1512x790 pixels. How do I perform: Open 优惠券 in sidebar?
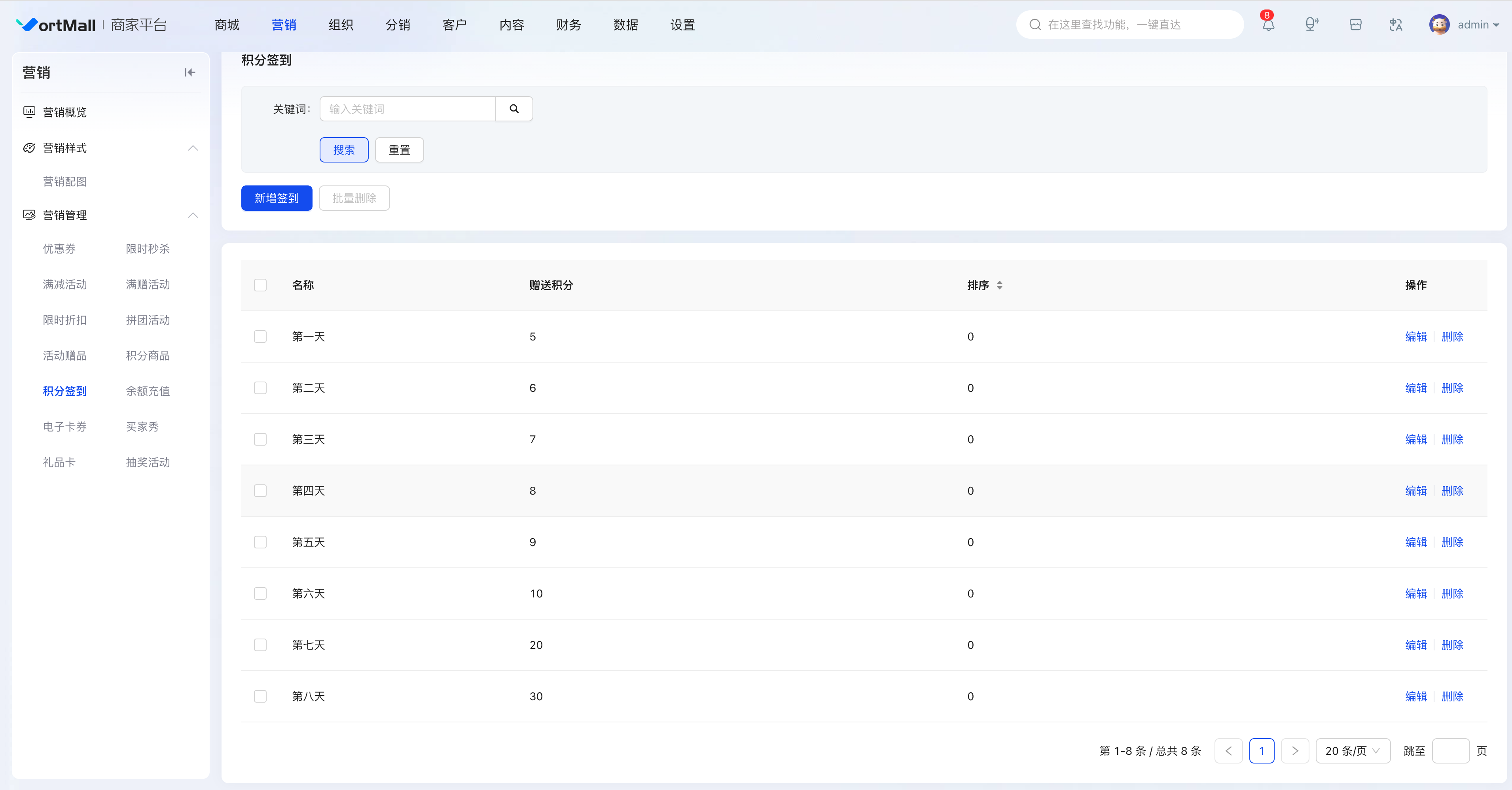[59, 249]
